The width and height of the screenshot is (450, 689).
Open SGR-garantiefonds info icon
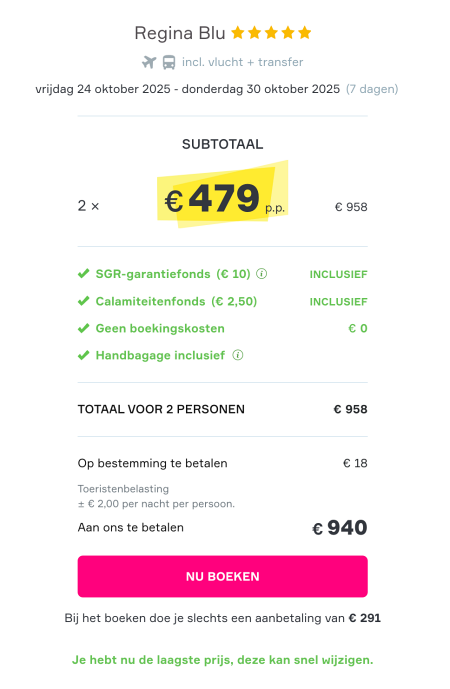point(261,274)
